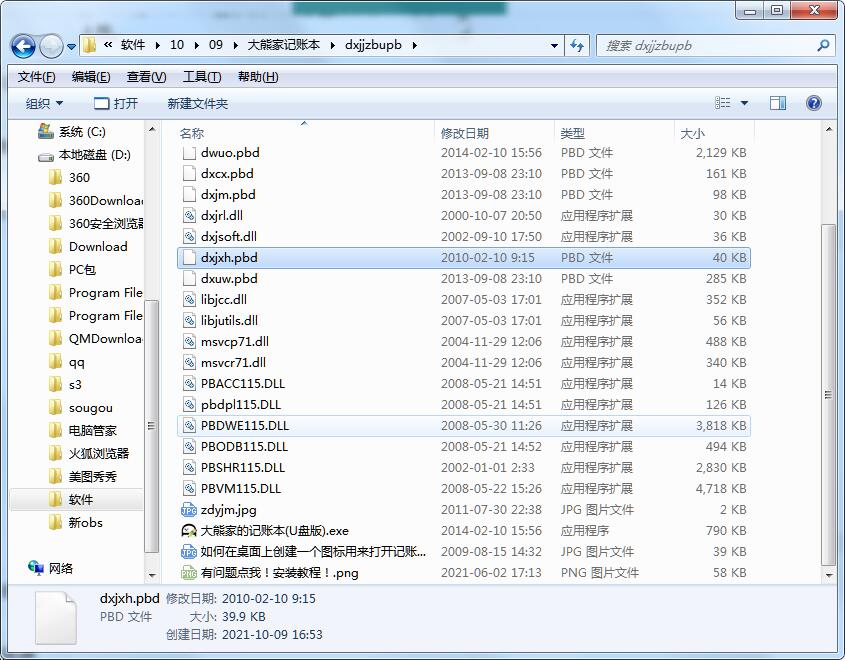Select 网络 in the navigation pane
Image resolution: width=845 pixels, height=660 pixels.
pyautogui.click(x=51, y=568)
